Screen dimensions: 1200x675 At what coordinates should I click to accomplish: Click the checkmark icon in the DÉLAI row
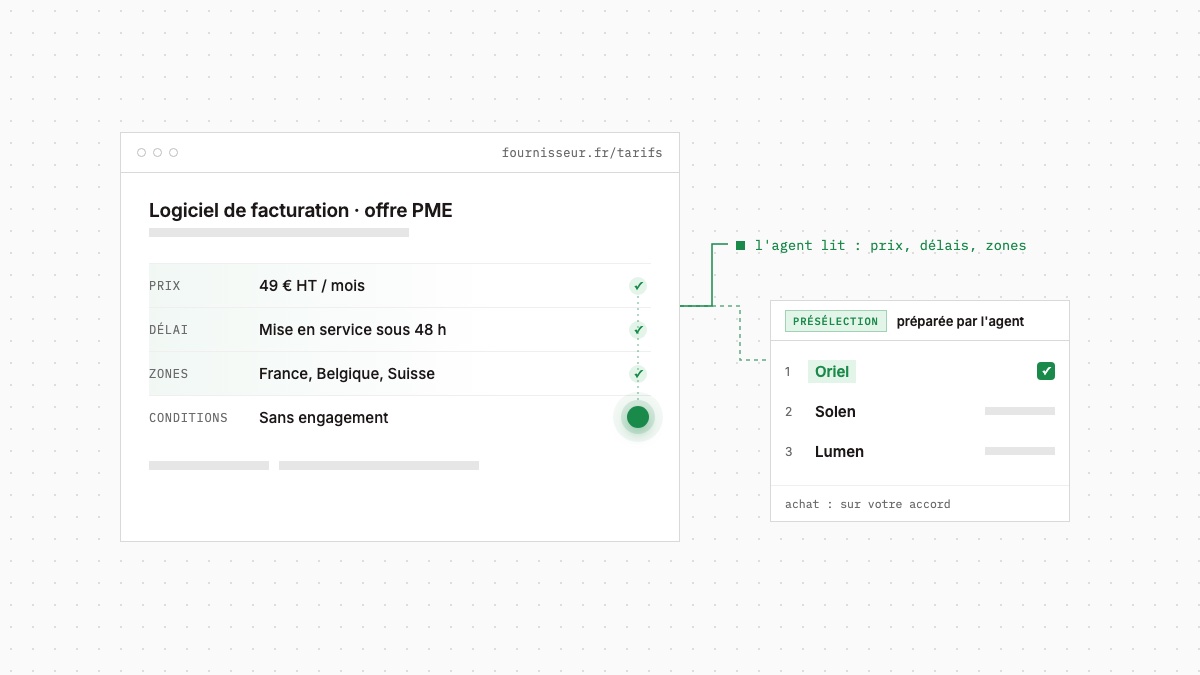point(638,330)
